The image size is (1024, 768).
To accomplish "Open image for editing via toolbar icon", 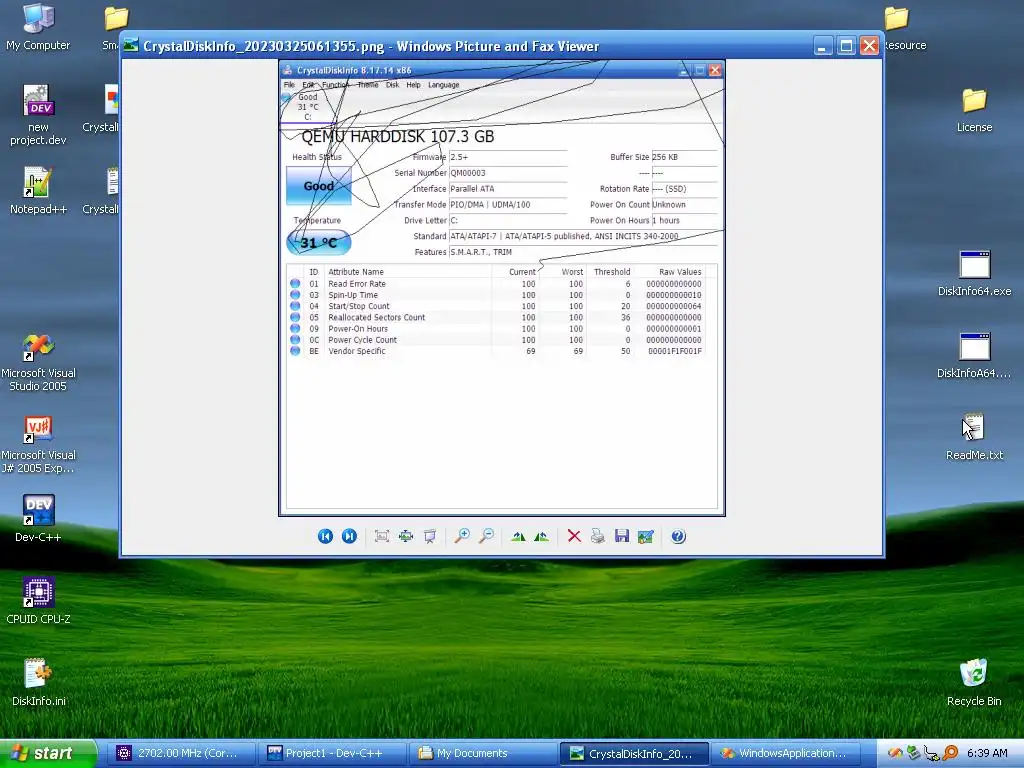I will (646, 536).
